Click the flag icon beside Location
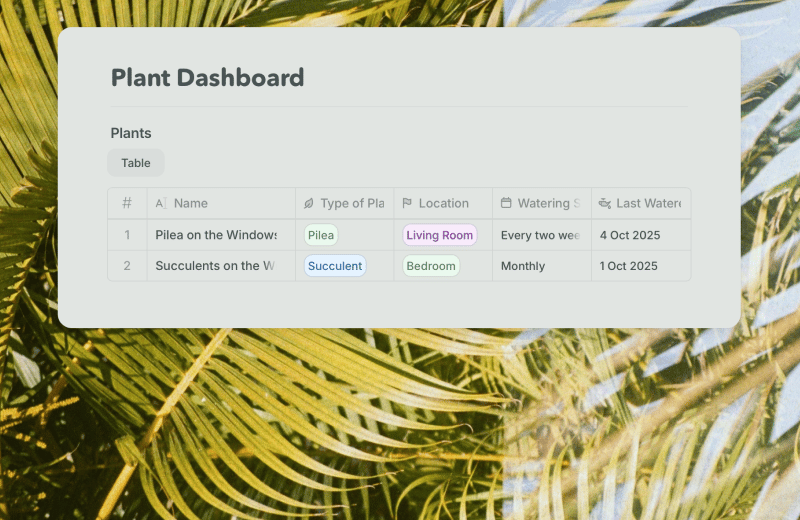This screenshot has width=800, height=520. click(x=407, y=203)
